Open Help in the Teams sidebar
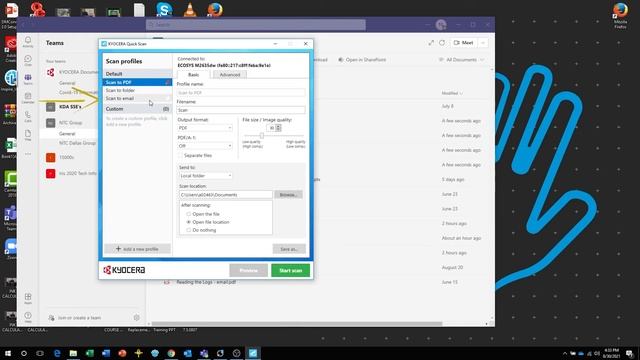Screen dimensions: 640x360 (28, 317)
